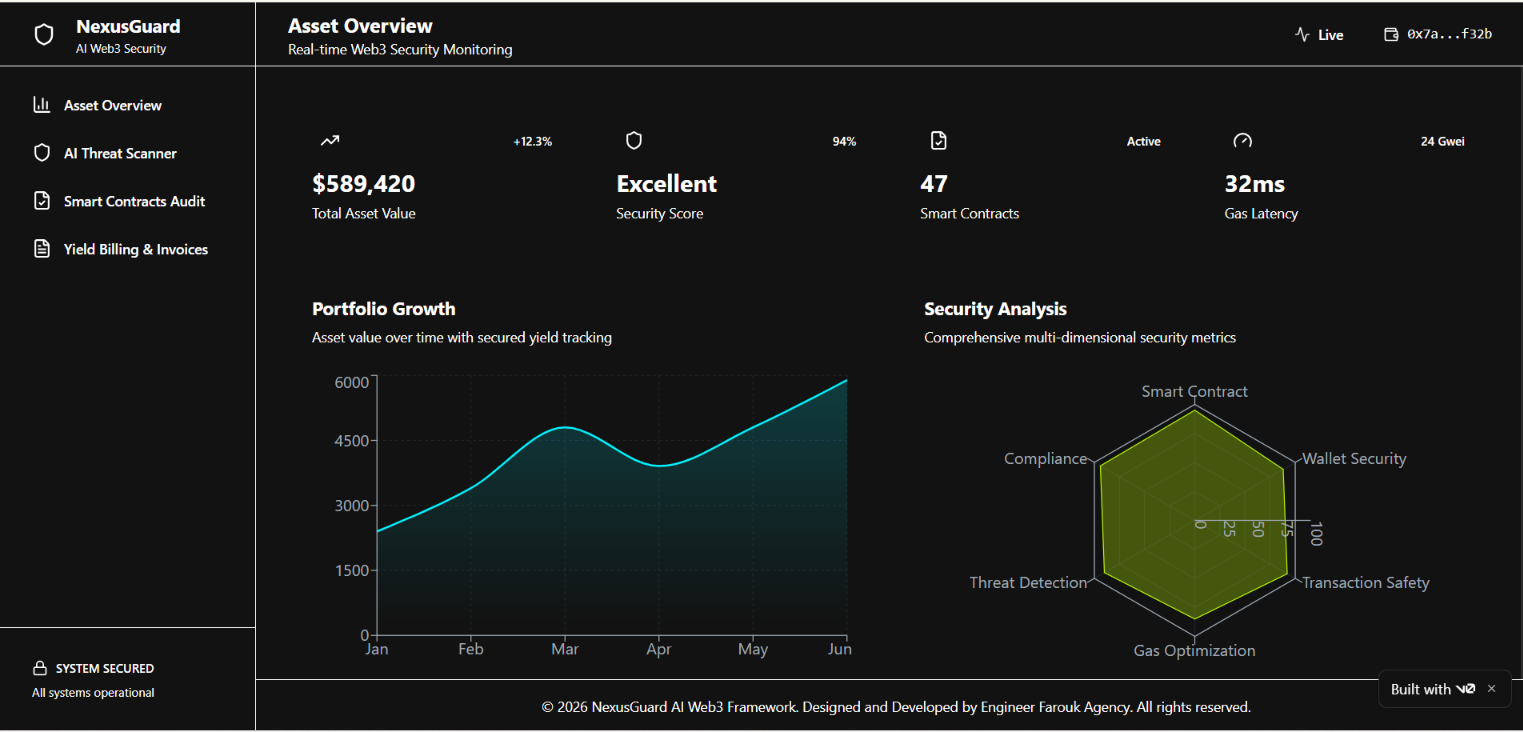Click the Smart Contract radar axis label
The height and width of the screenshot is (732, 1523).
[1195, 392]
